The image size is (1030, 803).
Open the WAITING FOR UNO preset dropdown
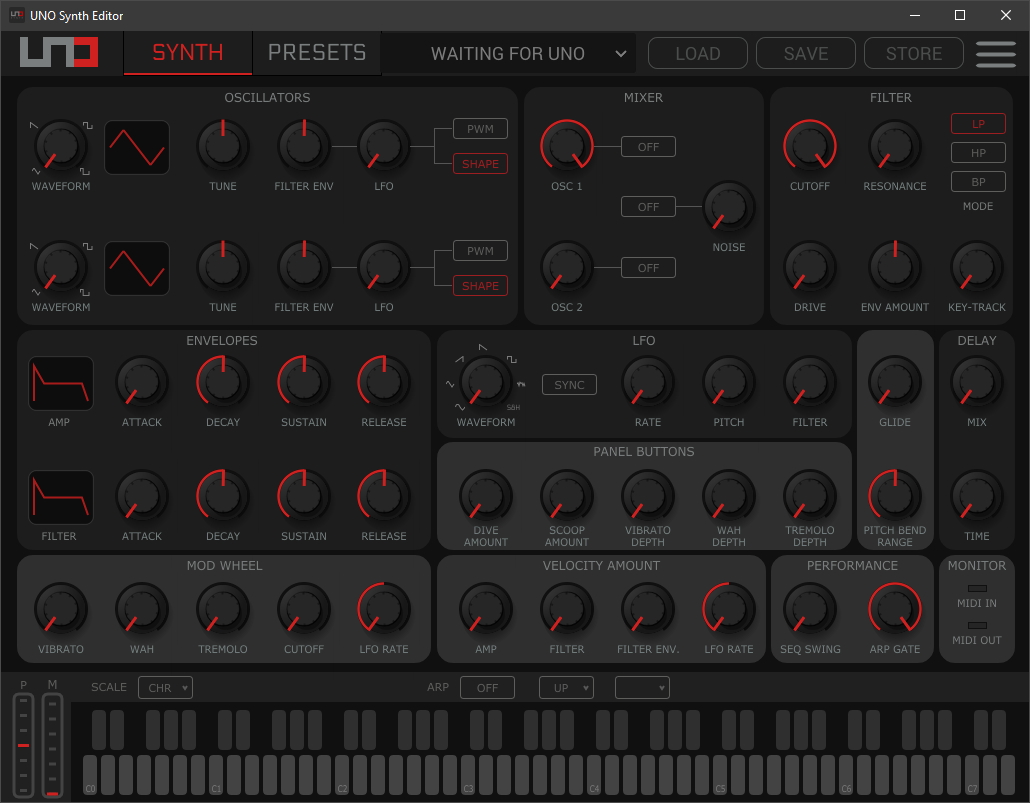[508, 53]
